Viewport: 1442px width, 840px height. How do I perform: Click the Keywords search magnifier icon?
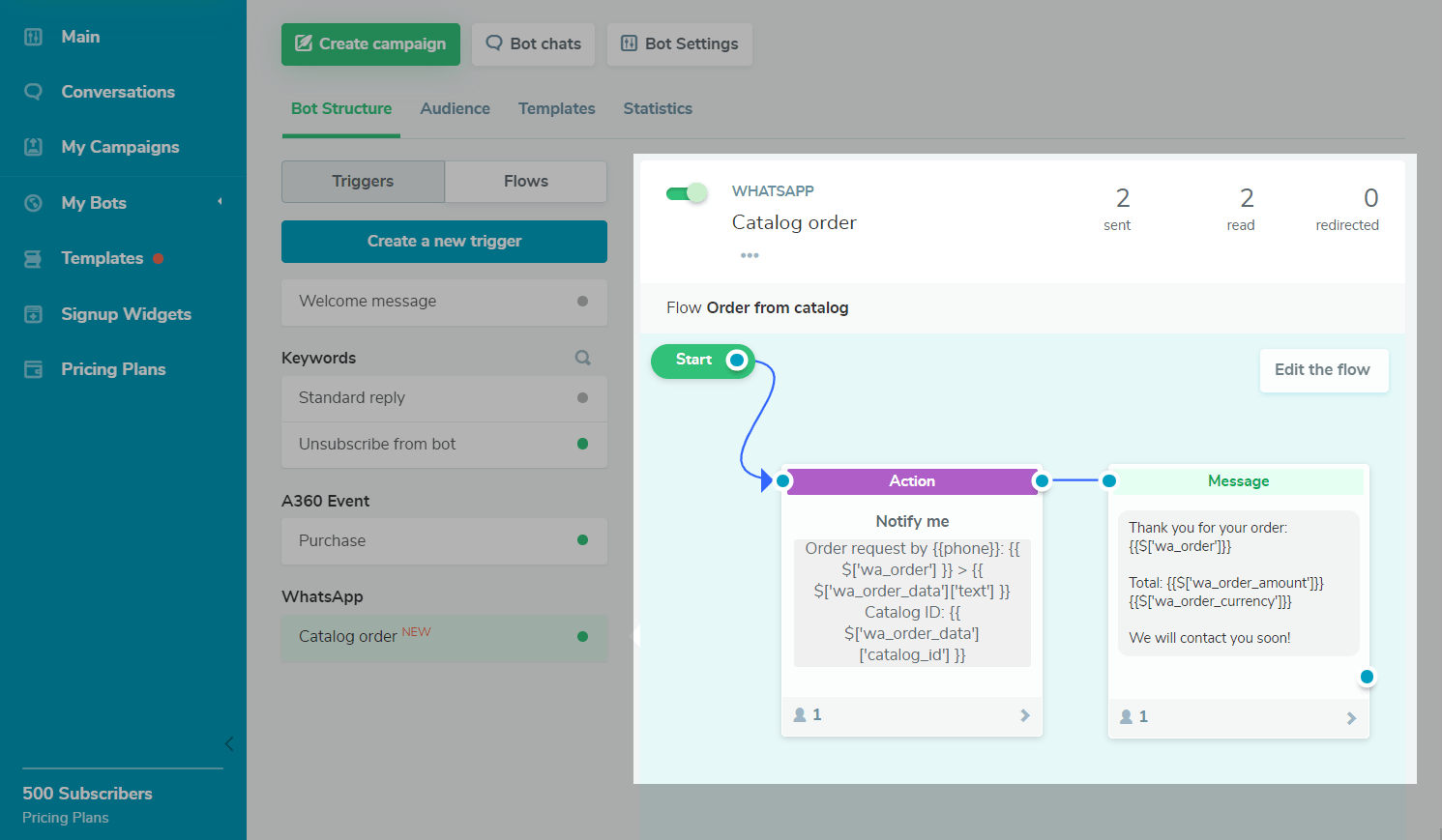coord(582,358)
